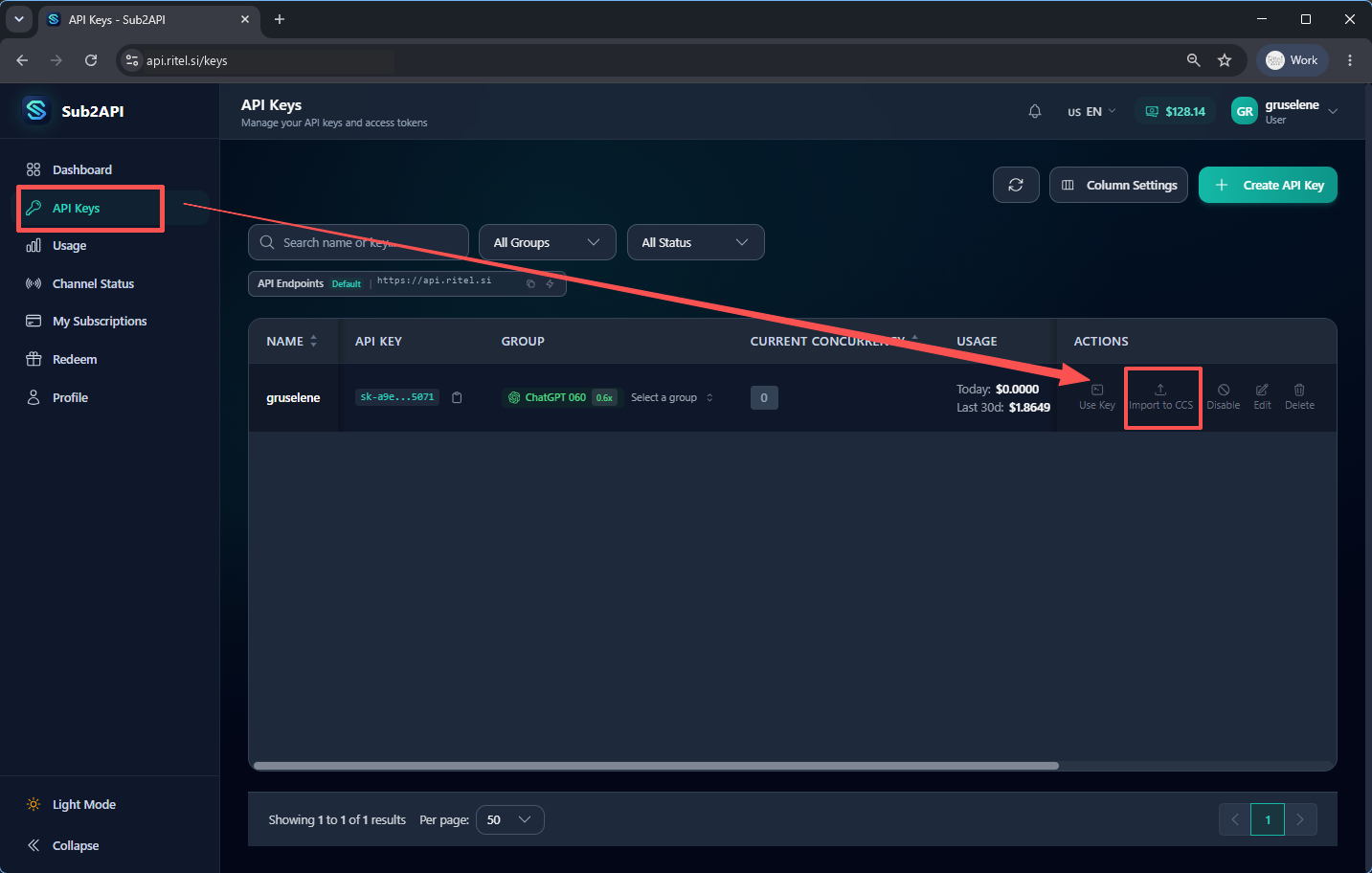Open the EN language selector
Viewport: 1372px width, 873px height.
click(x=1091, y=111)
